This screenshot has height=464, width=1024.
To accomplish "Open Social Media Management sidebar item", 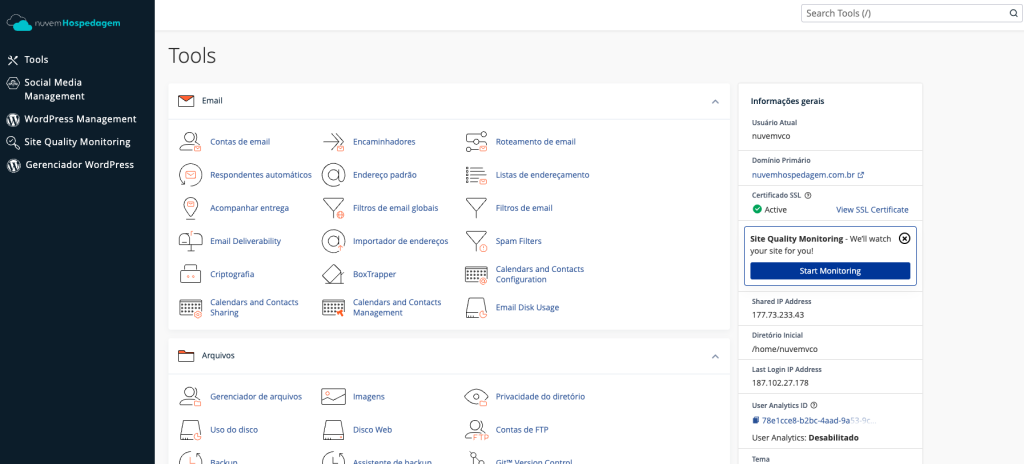I will point(54,89).
